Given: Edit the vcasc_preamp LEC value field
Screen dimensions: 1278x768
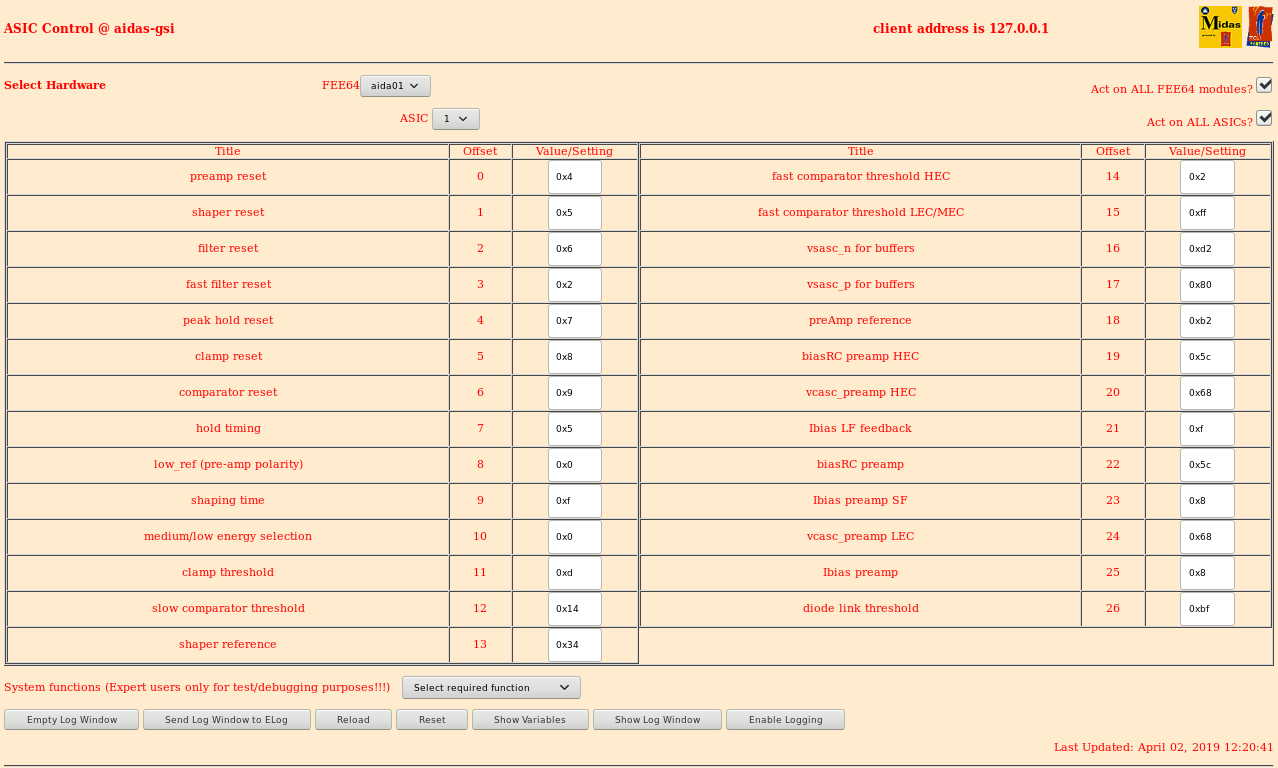Looking at the screenshot, I should (x=1207, y=537).
